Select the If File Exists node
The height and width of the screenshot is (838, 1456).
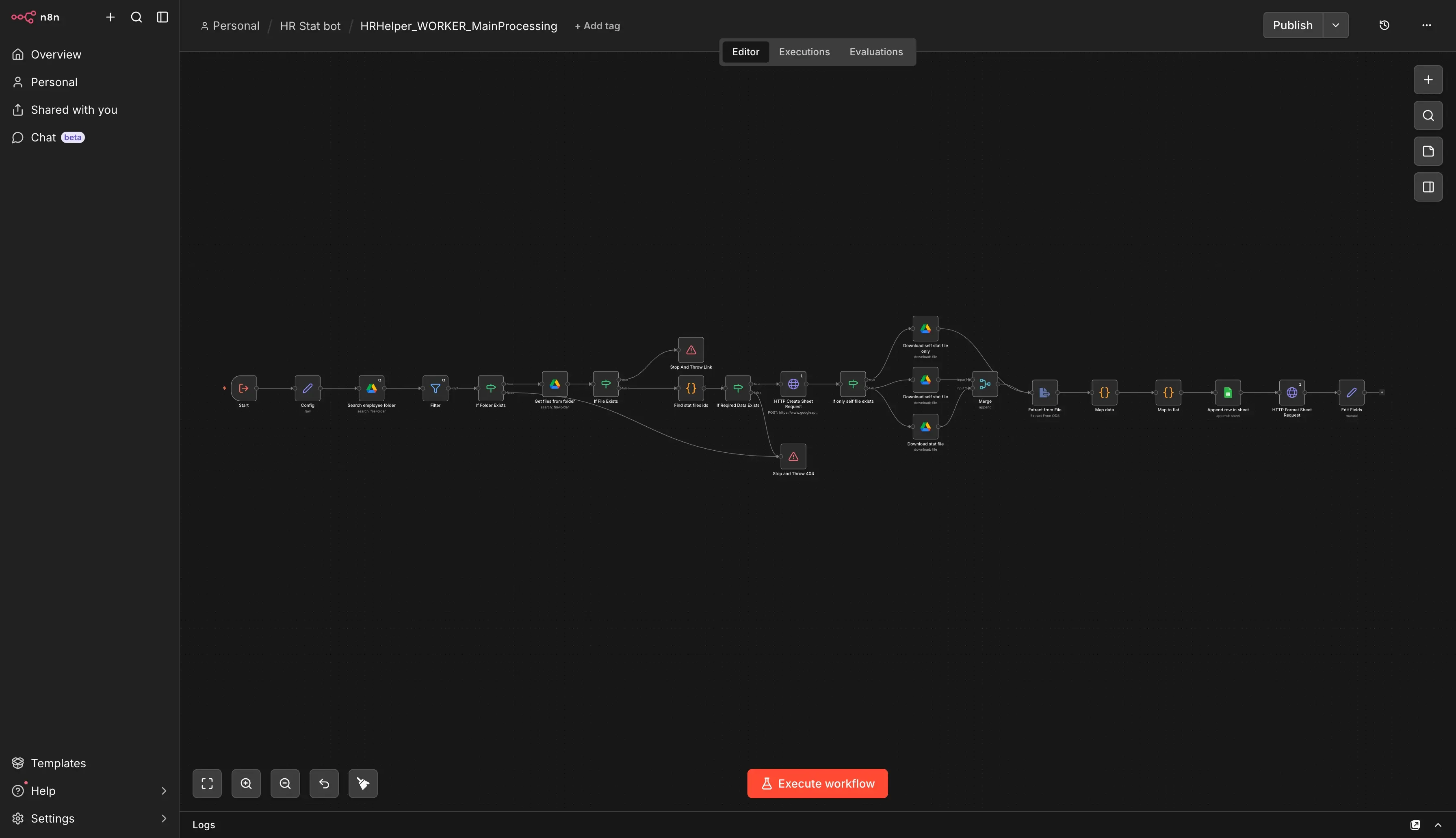coord(606,384)
